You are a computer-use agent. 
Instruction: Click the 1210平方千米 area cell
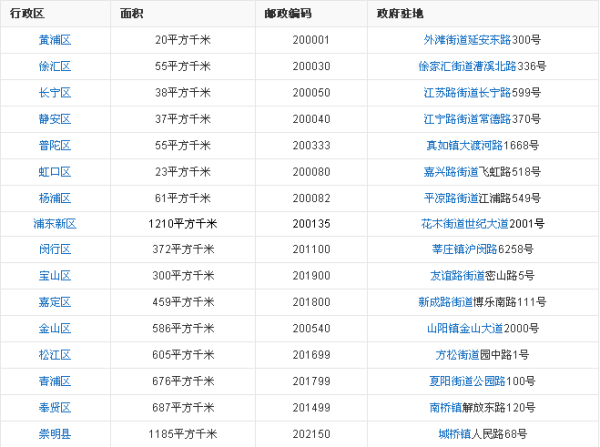(x=183, y=223)
